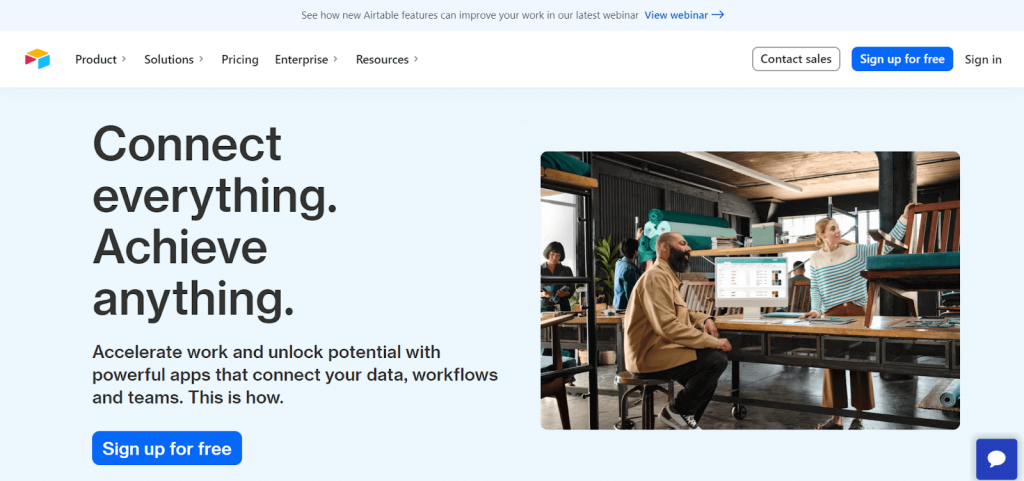Click the Airtable logo icon
The height and width of the screenshot is (481, 1024).
click(37, 59)
